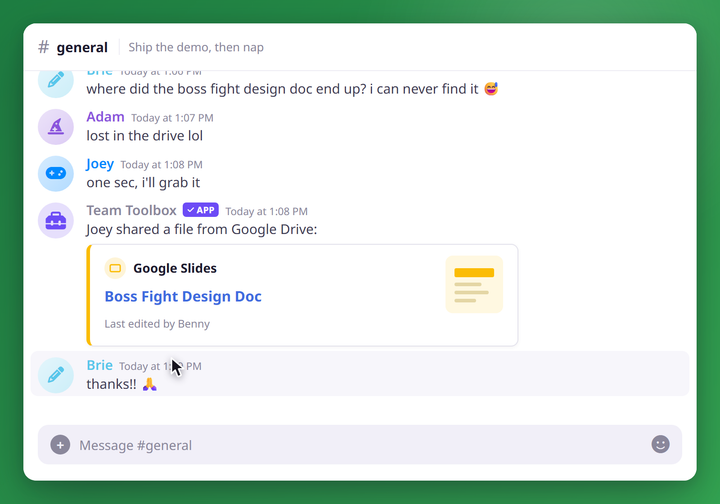Click the general channel name in header
720x504 pixels.
tap(82, 47)
